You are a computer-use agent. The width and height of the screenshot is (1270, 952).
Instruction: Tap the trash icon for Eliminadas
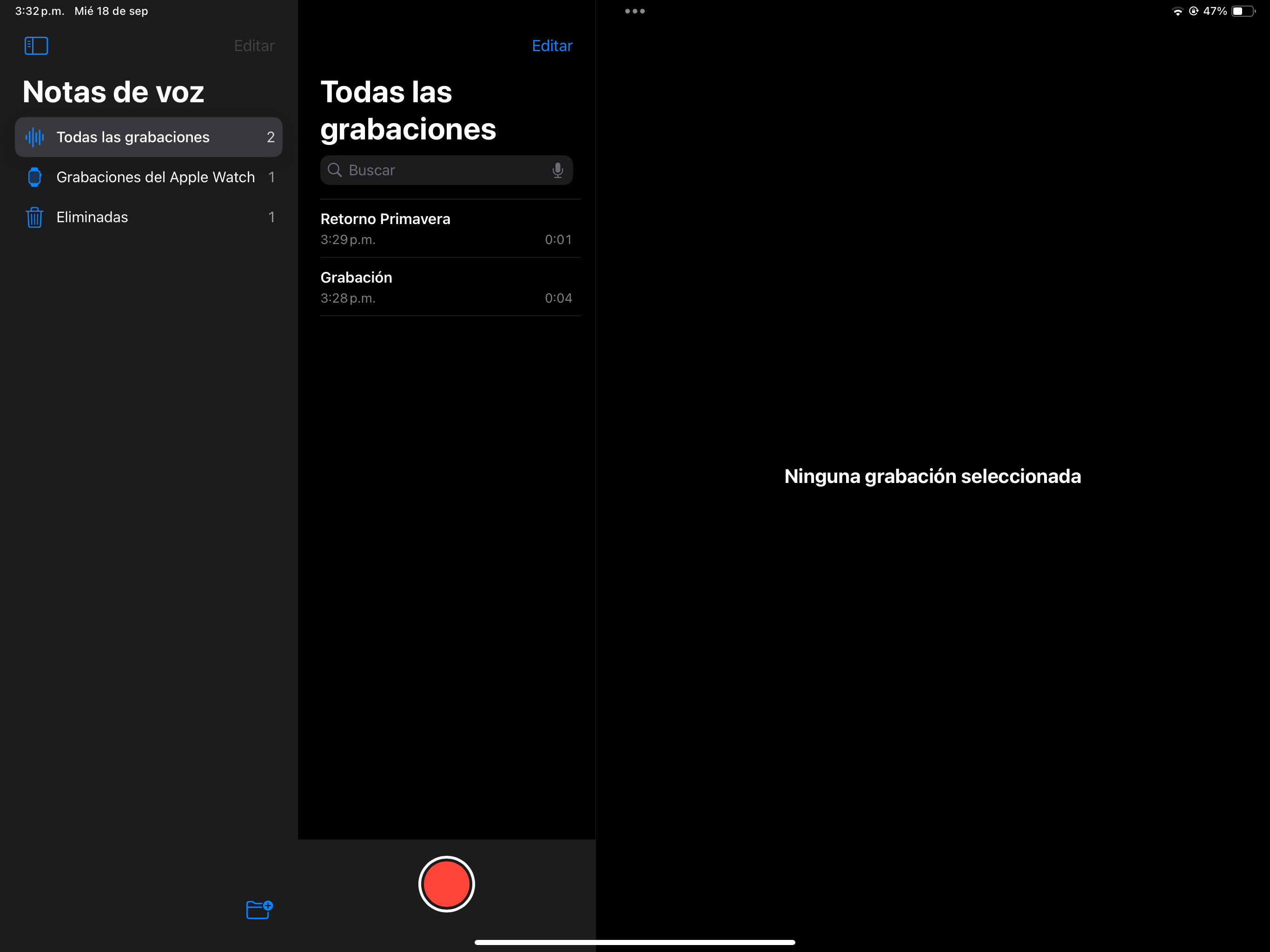click(34, 218)
